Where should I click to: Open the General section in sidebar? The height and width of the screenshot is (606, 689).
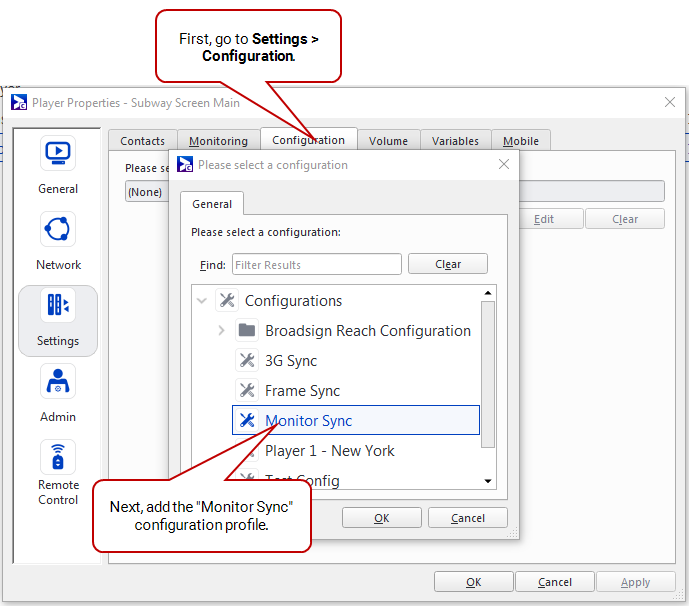(x=58, y=154)
